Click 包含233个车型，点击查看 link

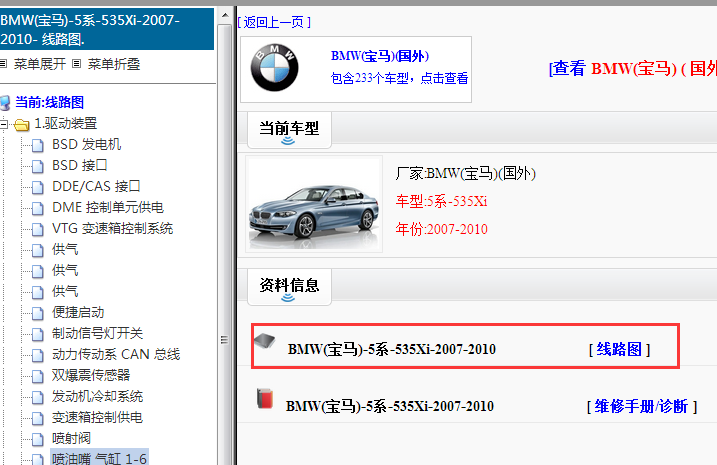click(400, 78)
